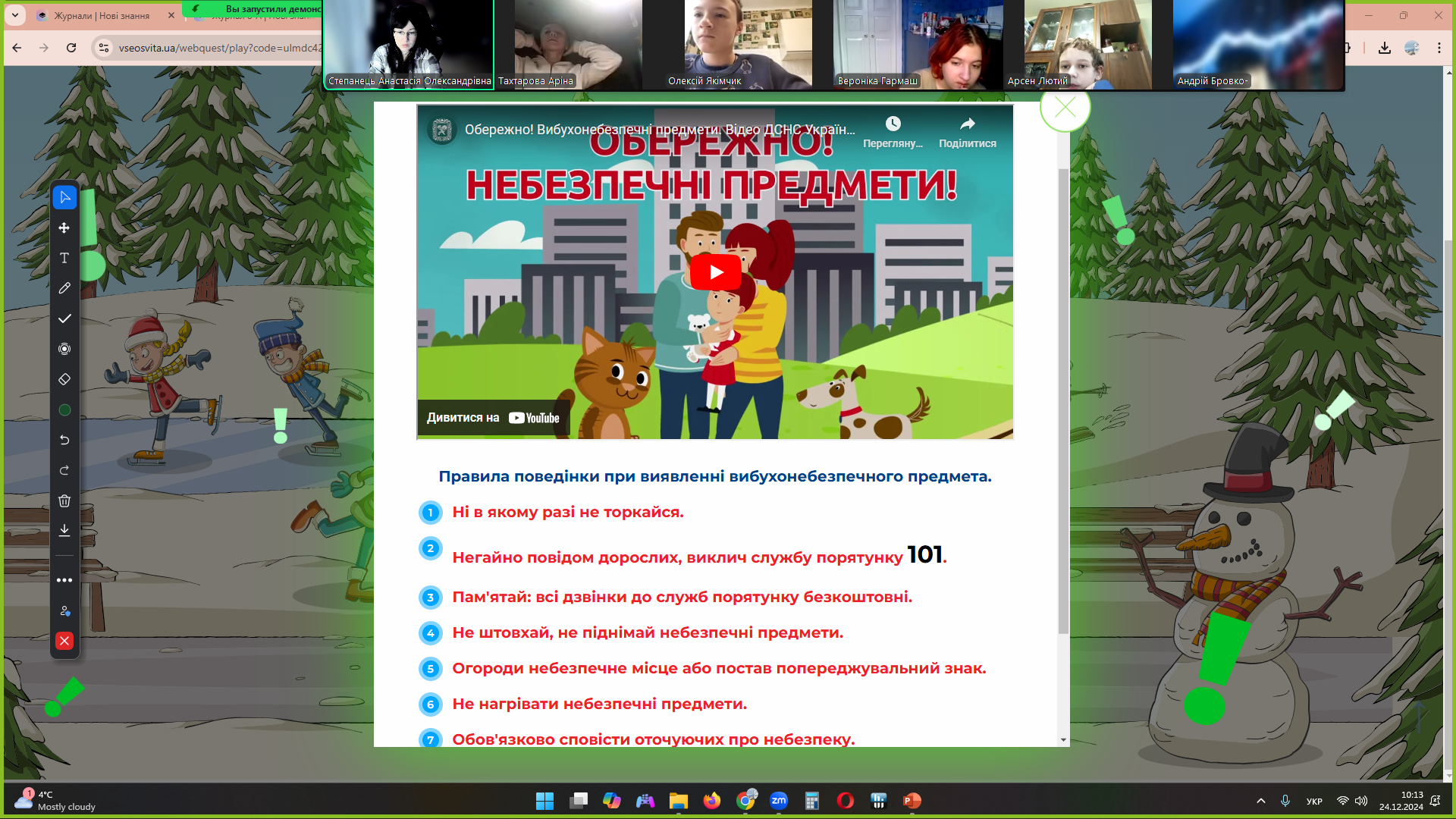Viewport: 1456px width, 819px height.
Task: Open Google Chrome from the taskbar
Action: point(745,801)
